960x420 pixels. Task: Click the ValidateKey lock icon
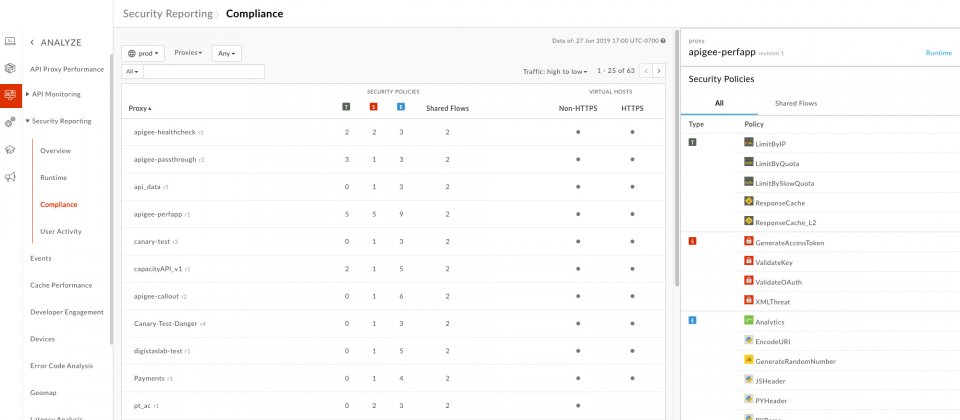click(x=748, y=261)
